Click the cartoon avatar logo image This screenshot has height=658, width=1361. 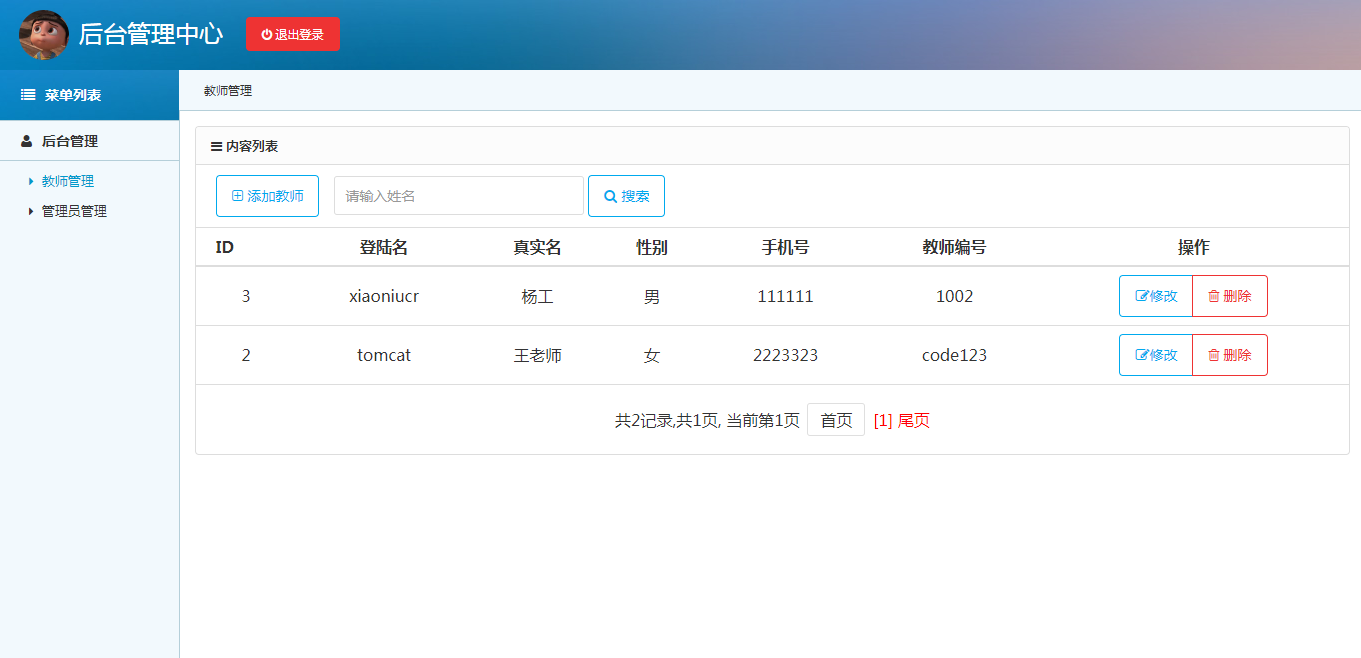point(44,35)
